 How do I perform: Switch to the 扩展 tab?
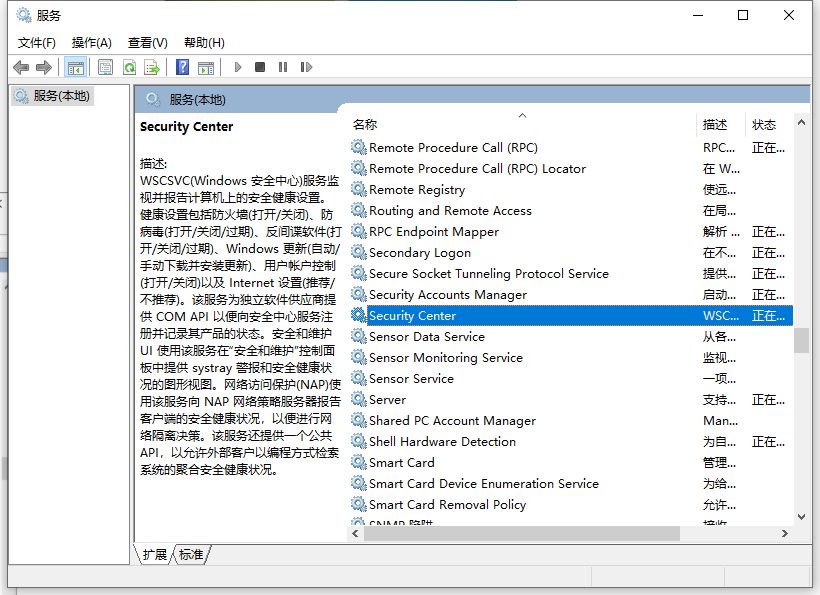click(153, 554)
